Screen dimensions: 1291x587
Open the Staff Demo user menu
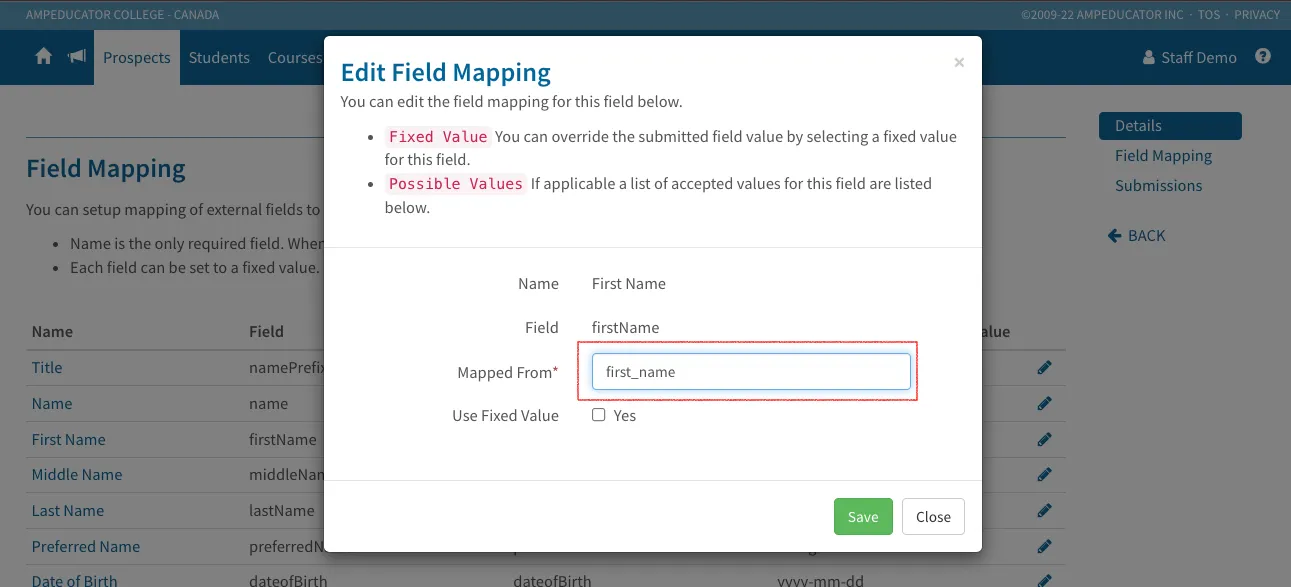[x=1190, y=57]
